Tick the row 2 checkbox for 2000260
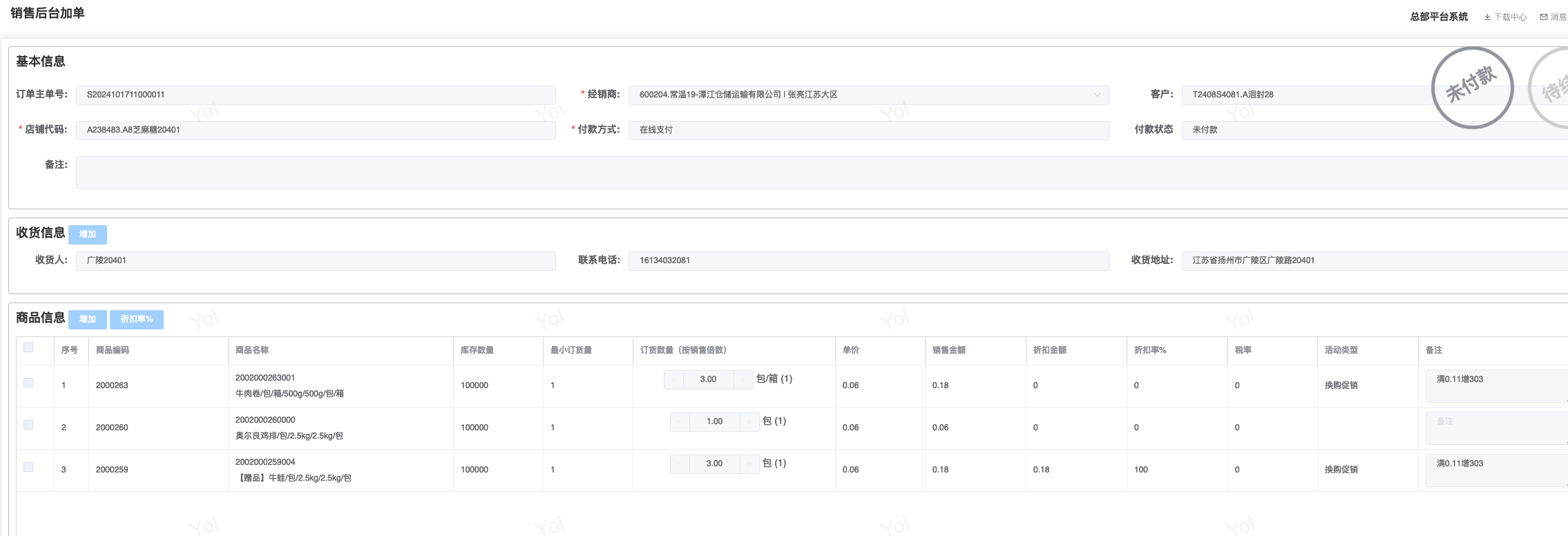This screenshot has height=536, width=1568. coord(28,425)
